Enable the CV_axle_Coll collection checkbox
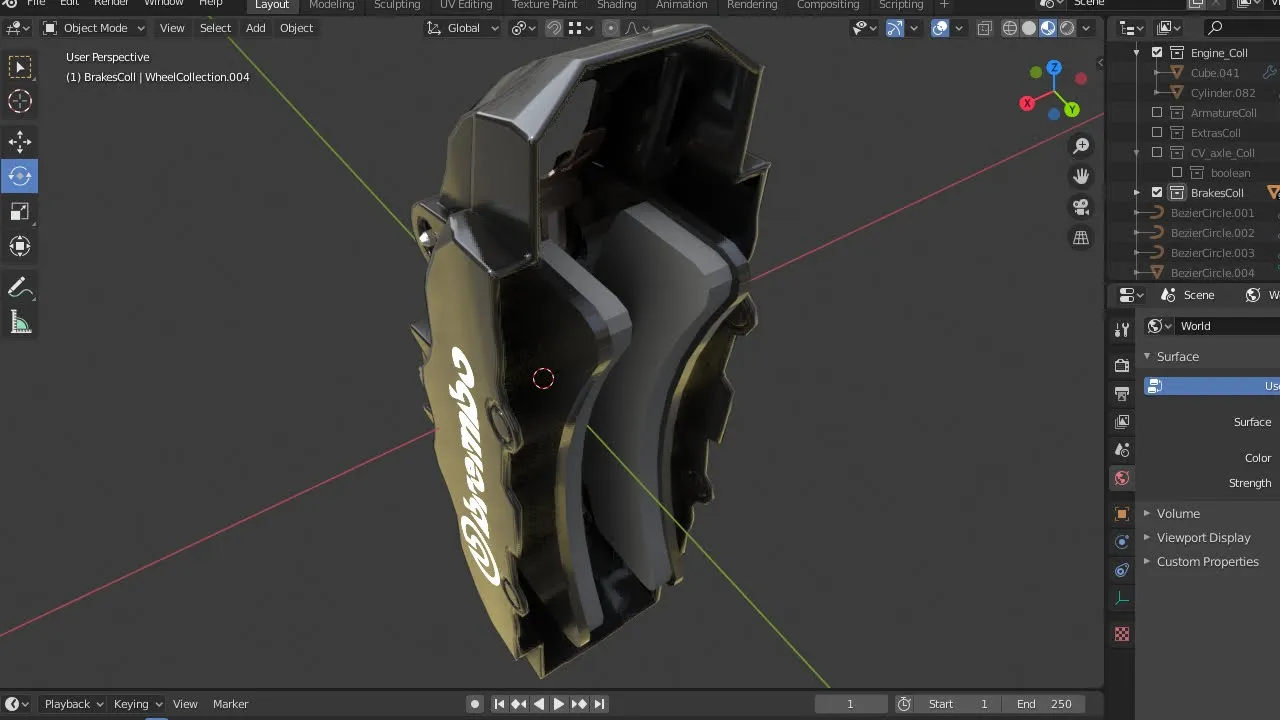The width and height of the screenshot is (1280, 720). [x=1157, y=153]
